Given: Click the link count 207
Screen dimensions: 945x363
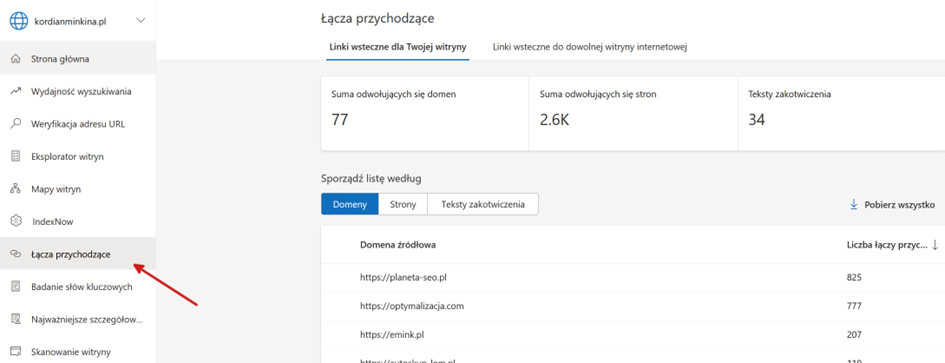Looking at the screenshot, I should [x=854, y=335].
